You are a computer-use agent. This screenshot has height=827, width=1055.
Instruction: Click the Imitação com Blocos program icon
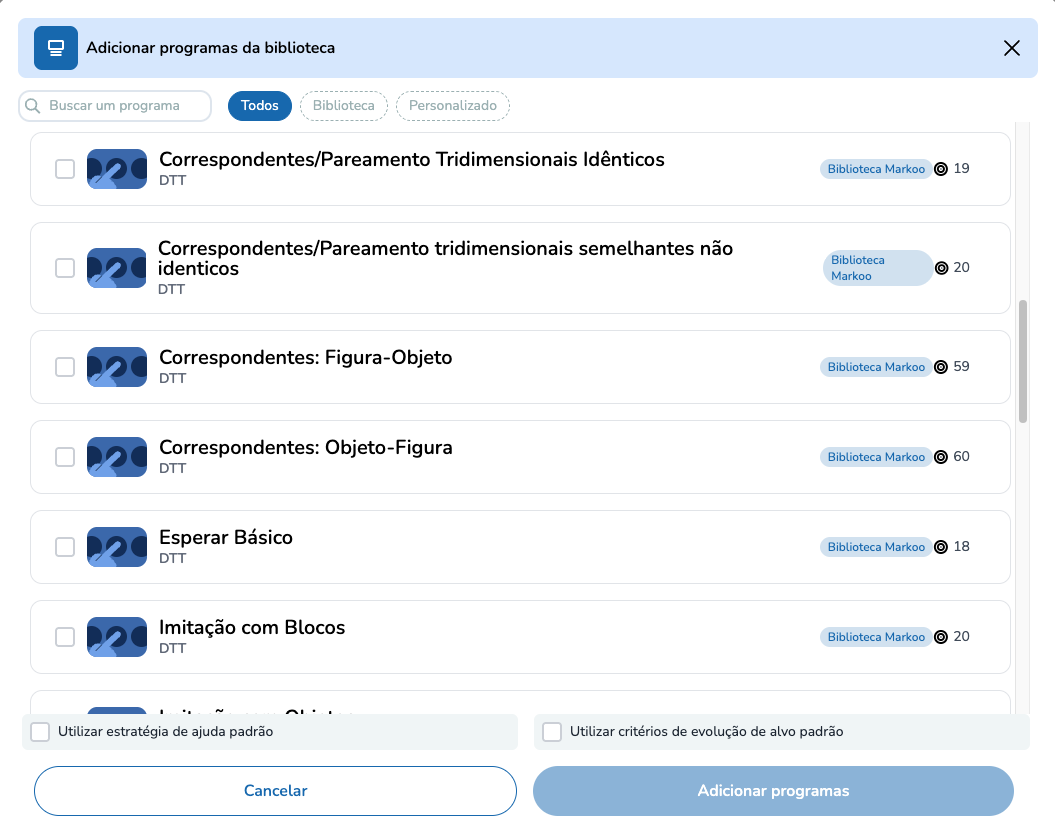click(x=117, y=637)
